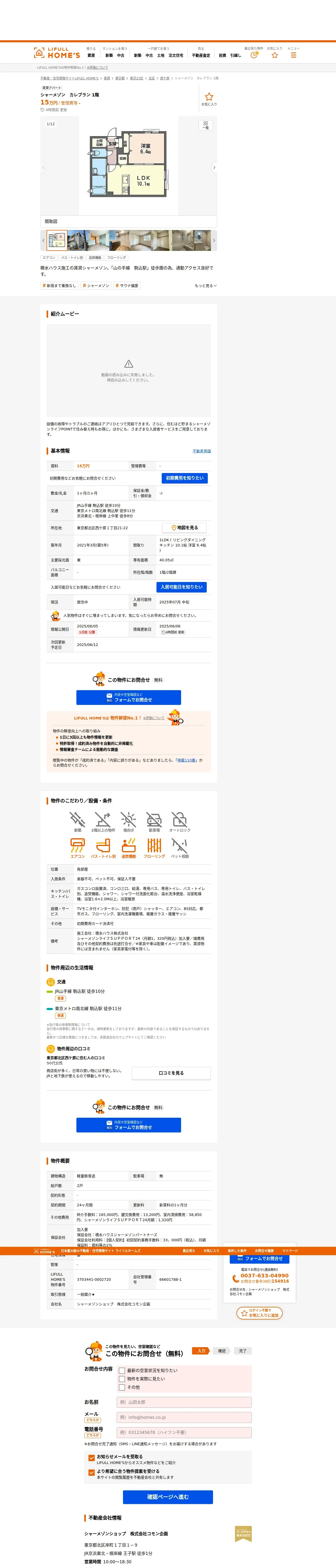The width and height of the screenshot is (336, 1568).
Task: Open favorites star icon in header
Action: 275,55
